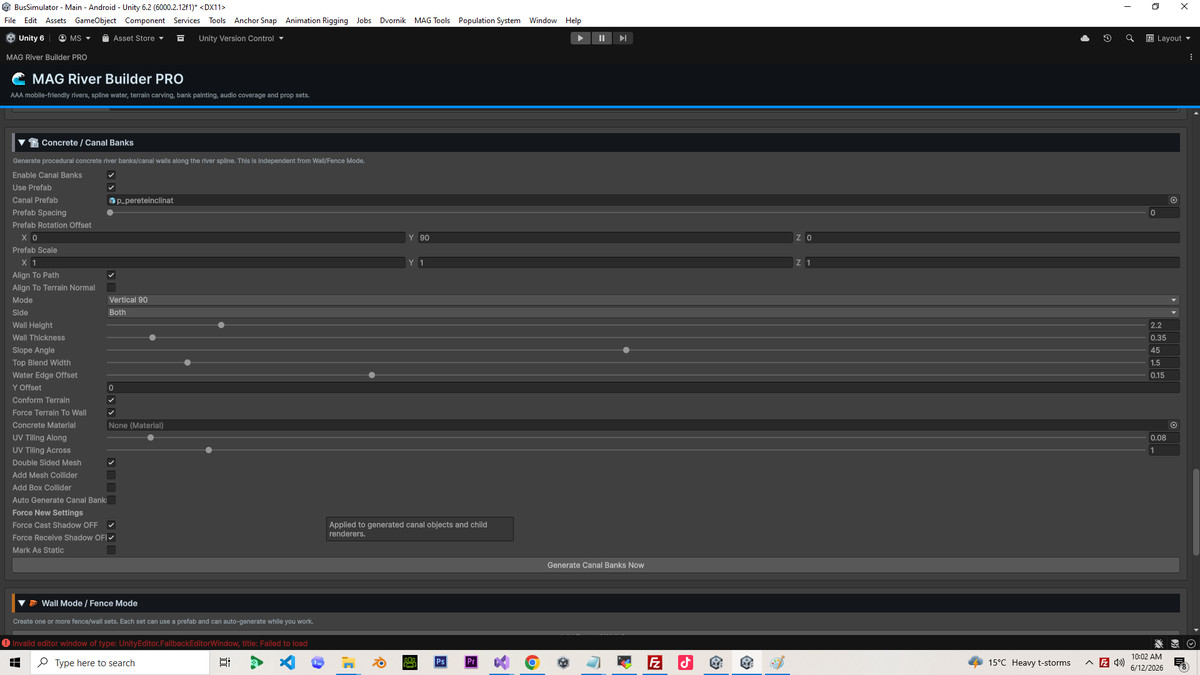Click the vertical scrollbar of the panel

click(x=1196, y=512)
